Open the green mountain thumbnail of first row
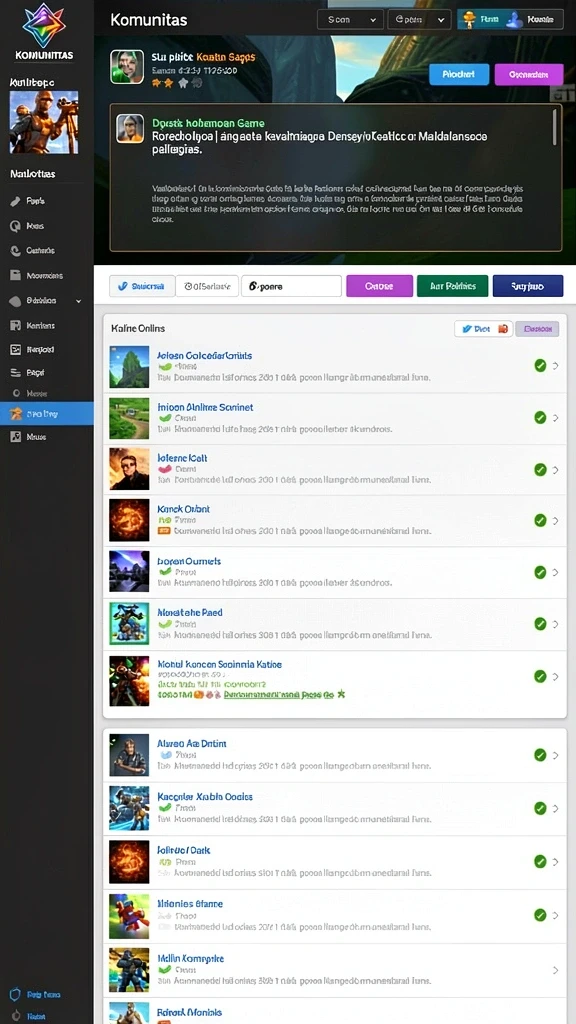This screenshot has height=1024, width=576. pos(129,367)
